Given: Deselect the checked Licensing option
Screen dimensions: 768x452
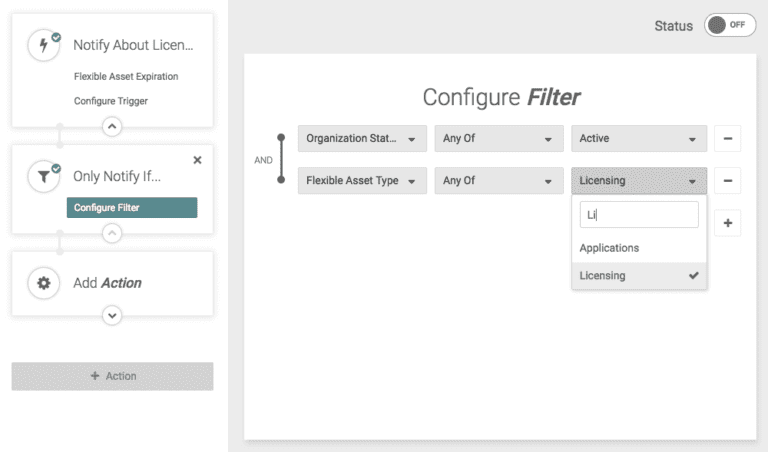Looking at the screenshot, I should coord(639,276).
